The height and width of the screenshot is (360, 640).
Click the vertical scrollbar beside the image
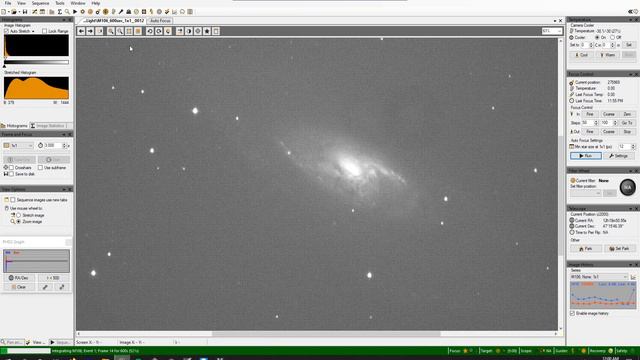pyautogui.click(x=561, y=196)
